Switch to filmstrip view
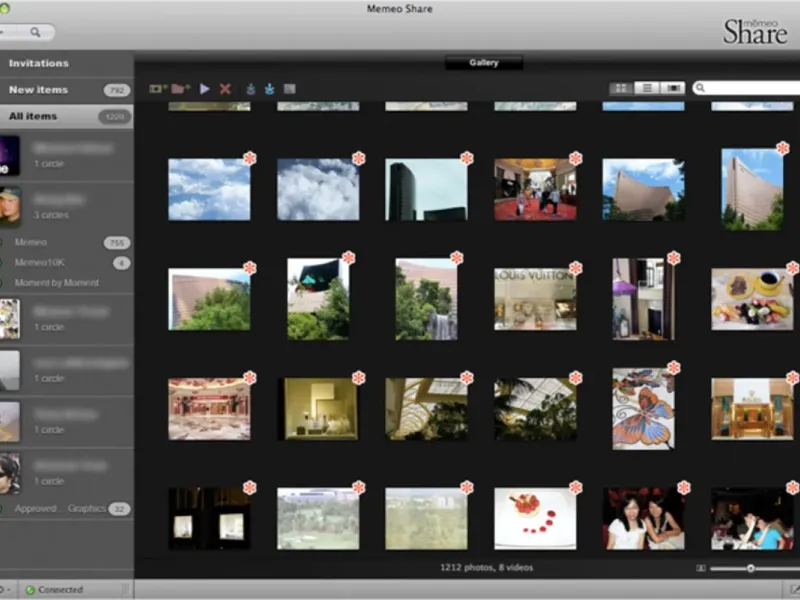The image size is (800, 600). [672, 88]
